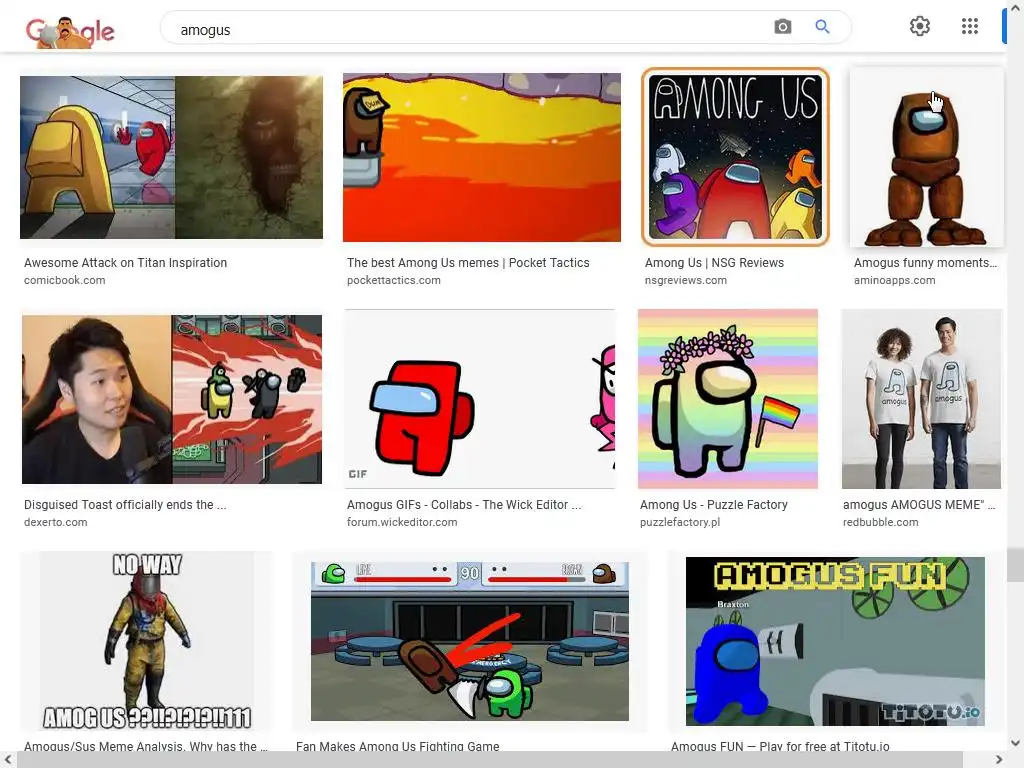Open the Google apps grid
The width and height of the screenshot is (1024, 768).
[x=970, y=26]
